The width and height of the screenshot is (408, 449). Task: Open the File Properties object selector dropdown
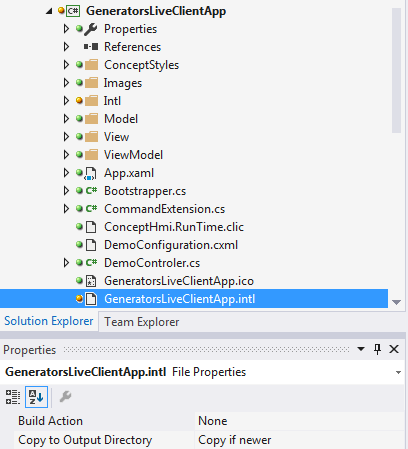click(x=398, y=372)
